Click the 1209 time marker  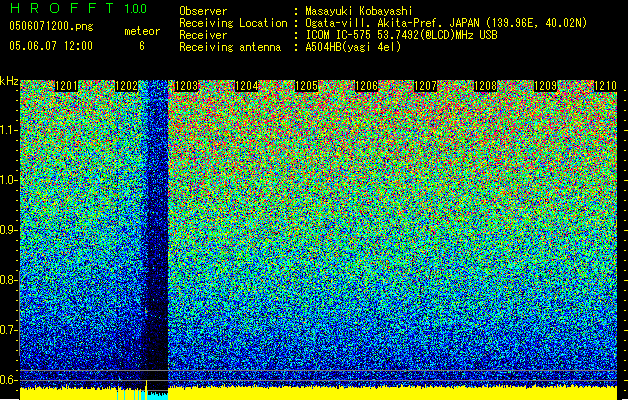pos(545,86)
